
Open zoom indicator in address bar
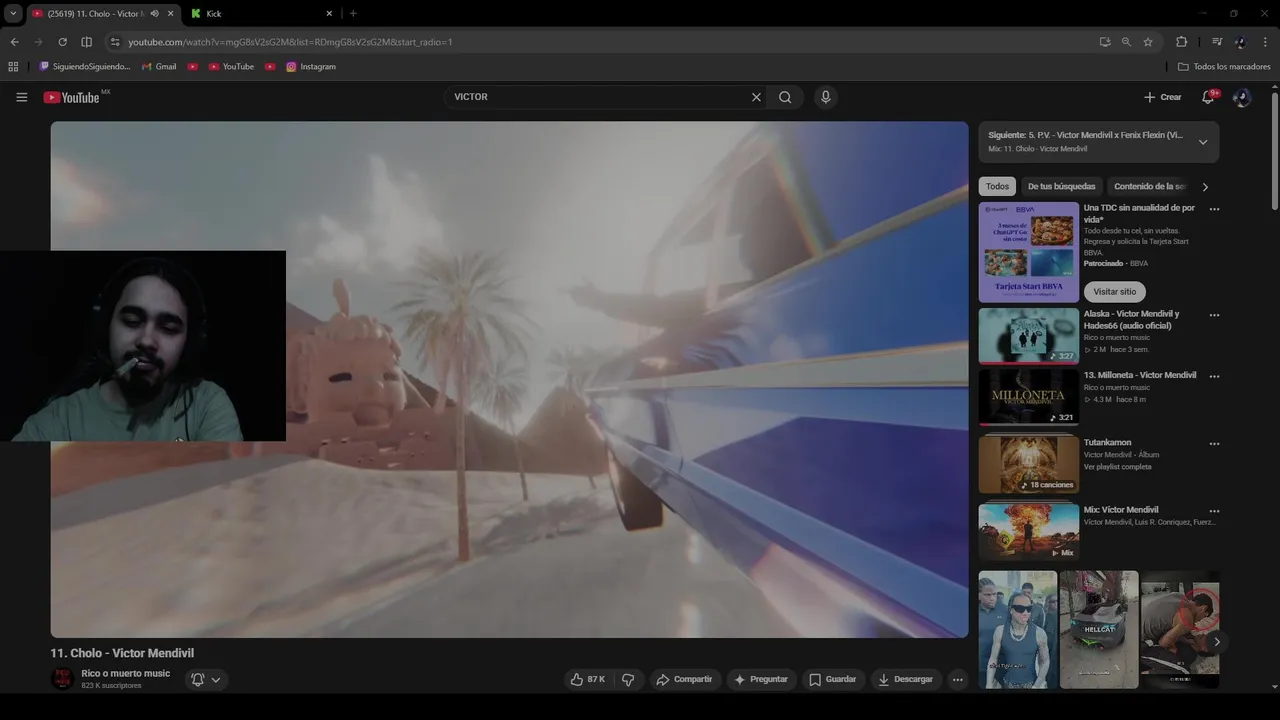click(x=1126, y=42)
